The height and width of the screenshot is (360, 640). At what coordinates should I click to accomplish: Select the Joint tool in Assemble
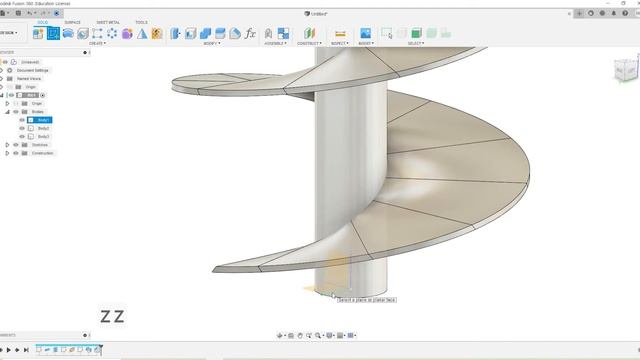point(269,33)
